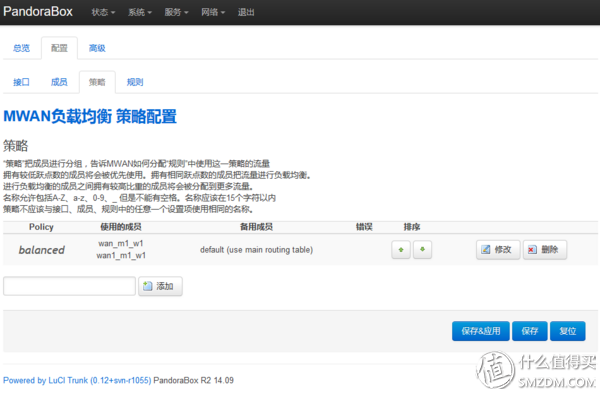
Task: Open the 规则 rules sub-tab
Action: point(135,82)
